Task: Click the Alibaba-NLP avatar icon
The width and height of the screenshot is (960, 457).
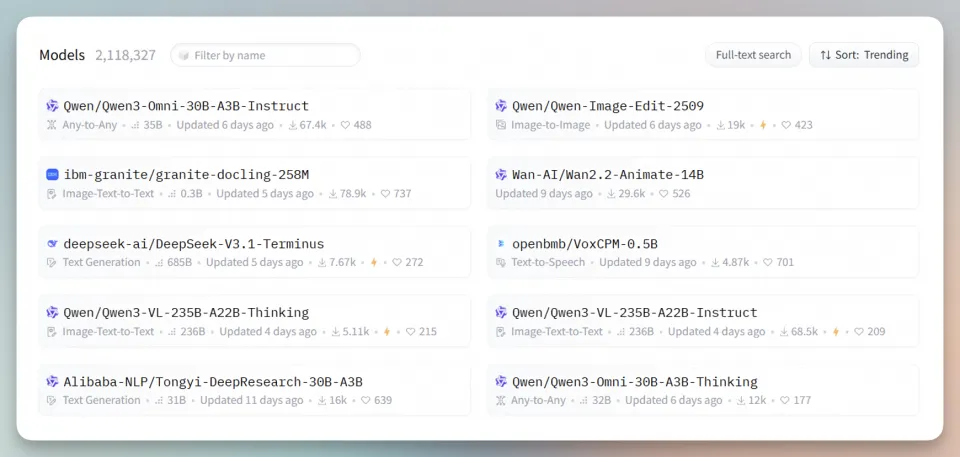Action: tap(53, 382)
